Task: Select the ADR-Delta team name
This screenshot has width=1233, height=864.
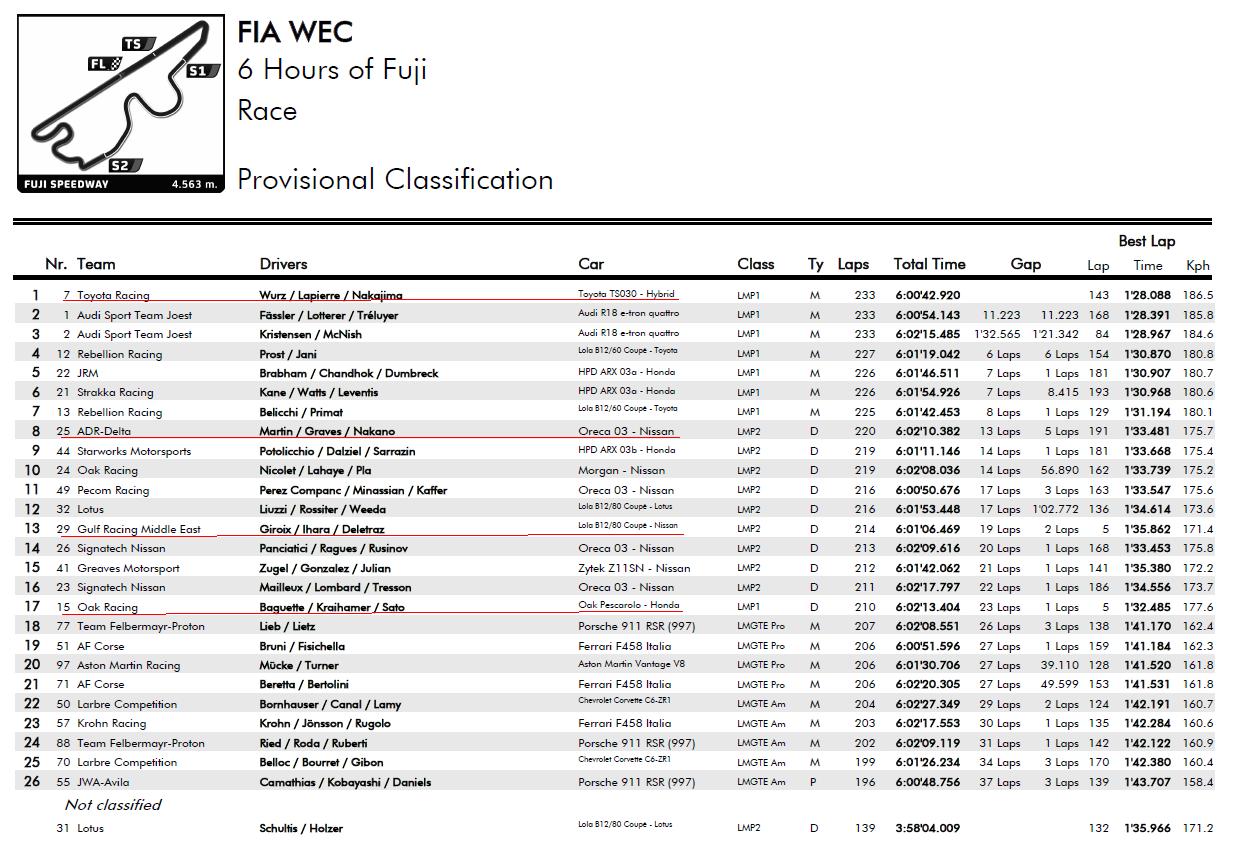Action: coord(104,432)
